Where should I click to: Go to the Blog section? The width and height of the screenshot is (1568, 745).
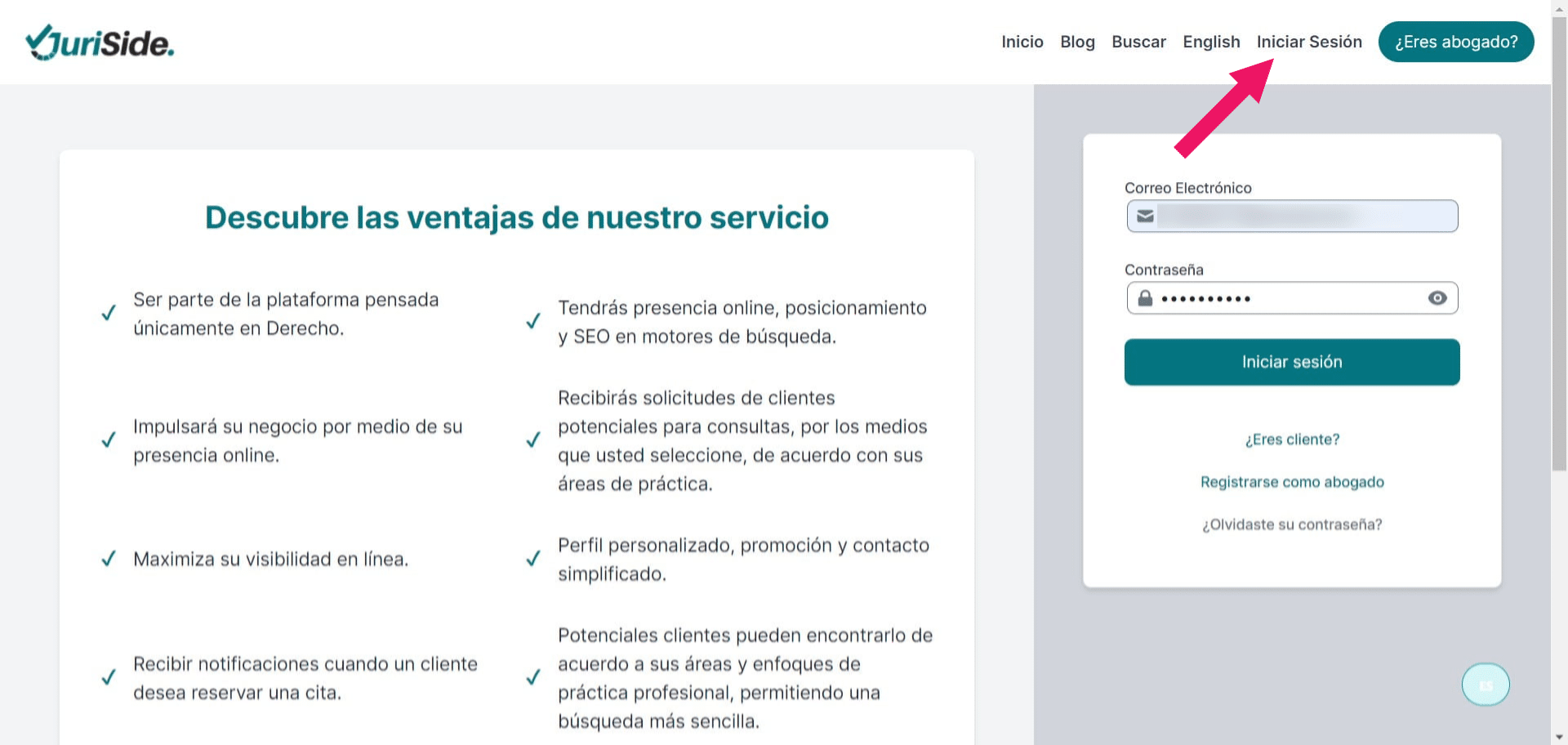click(1077, 42)
